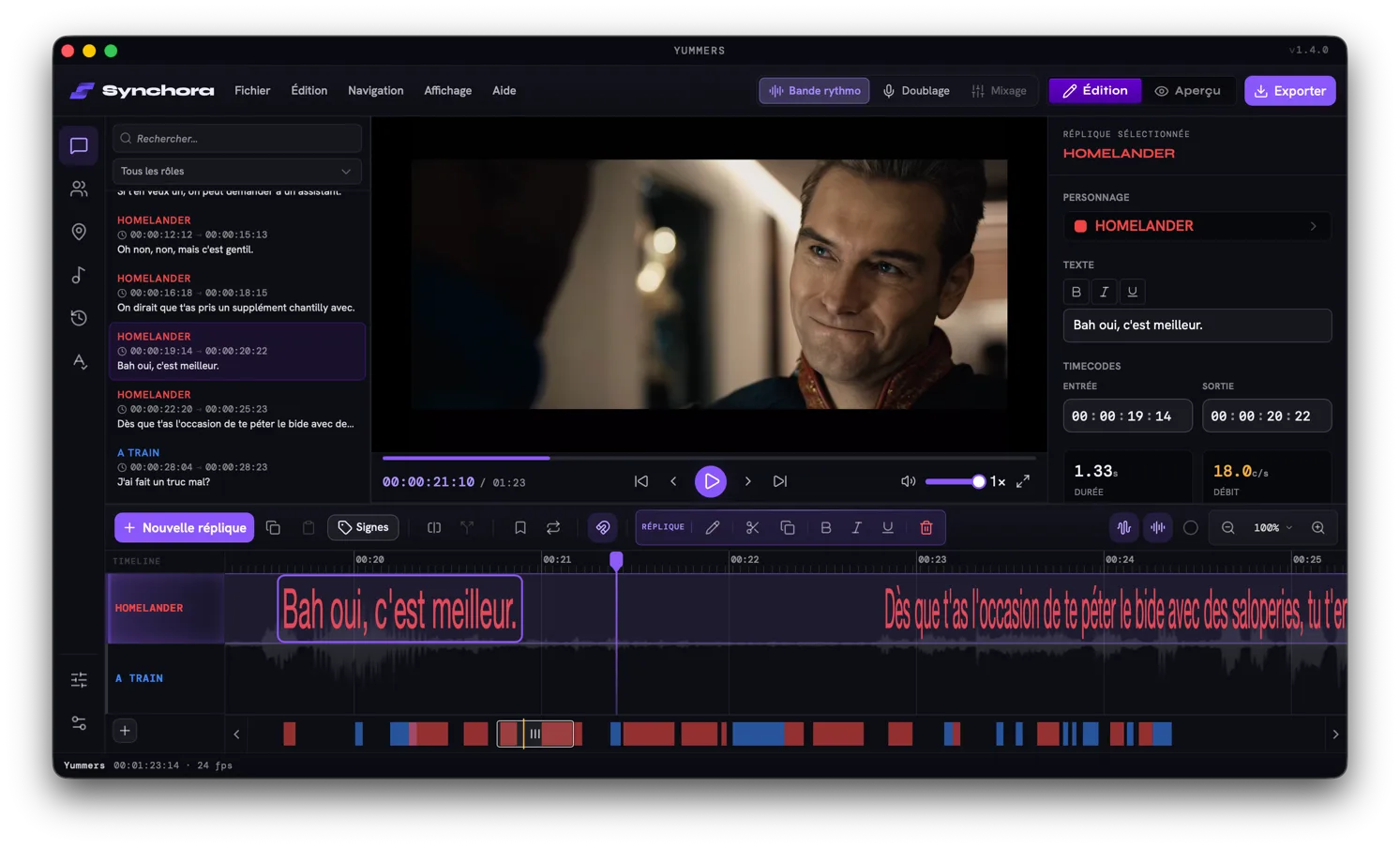The image size is (1400, 848).
Task: Open the HOMELANDER character selector
Action: click(x=1197, y=226)
